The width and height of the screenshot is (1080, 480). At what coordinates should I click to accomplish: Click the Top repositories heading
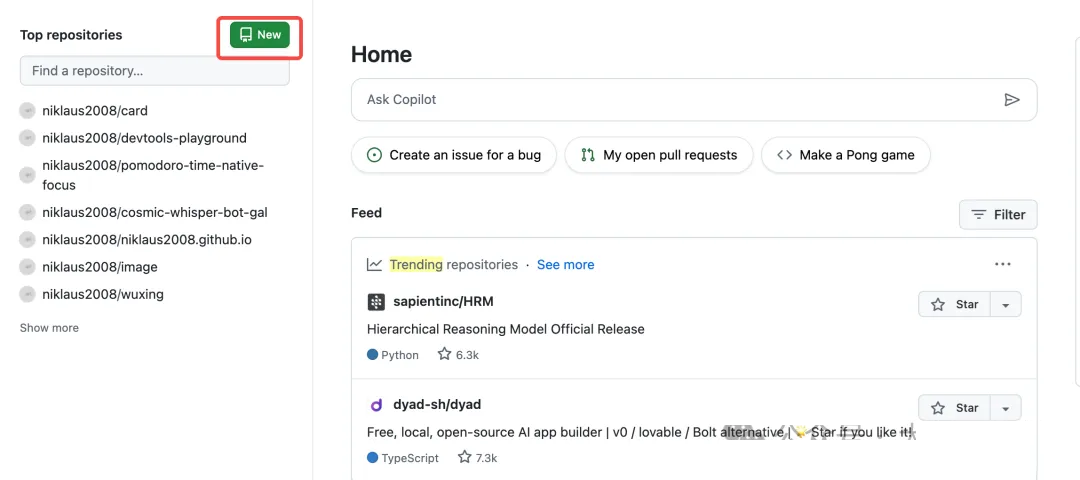[x=71, y=35]
